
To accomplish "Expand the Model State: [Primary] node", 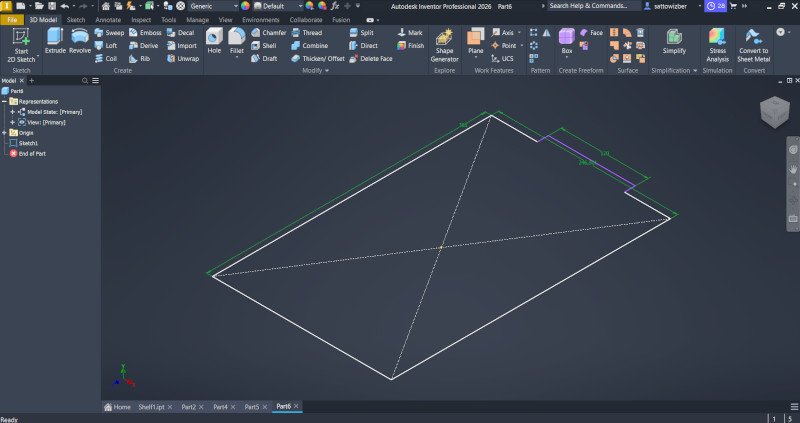I will coord(12,112).
